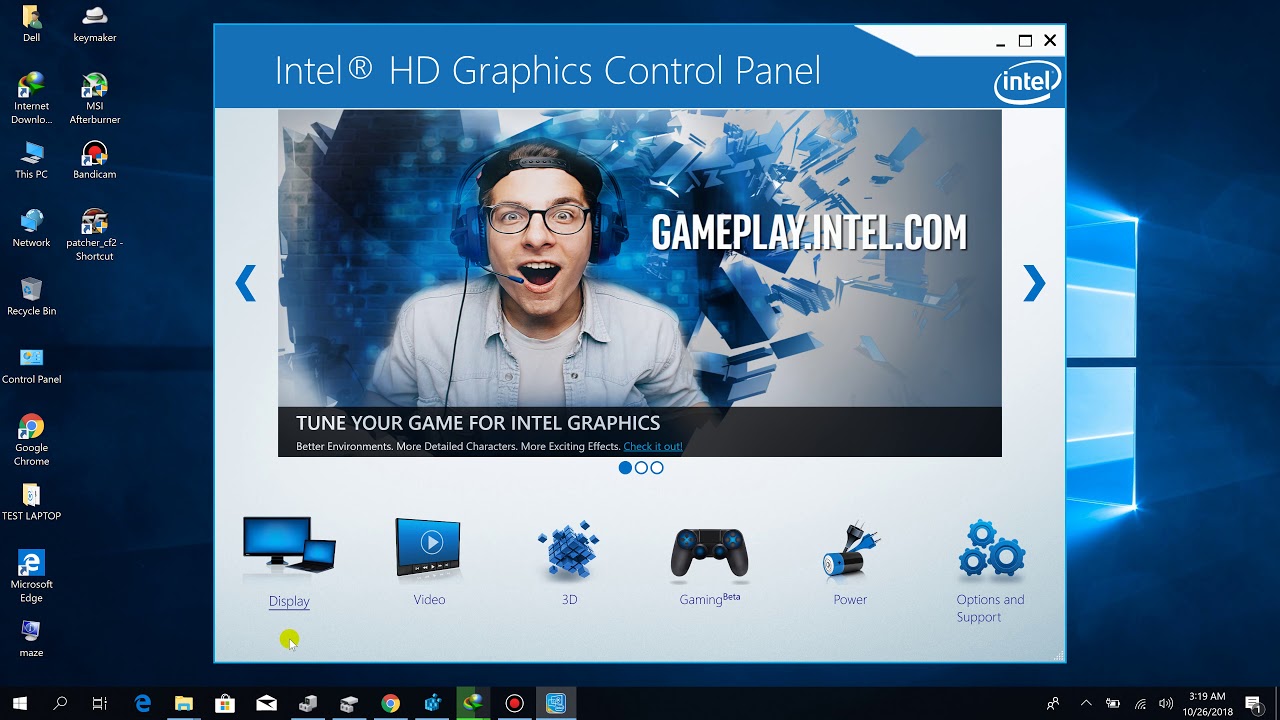Select the keymaker desktop icon
Screen dimensions: 1280x720
point(95,24)
